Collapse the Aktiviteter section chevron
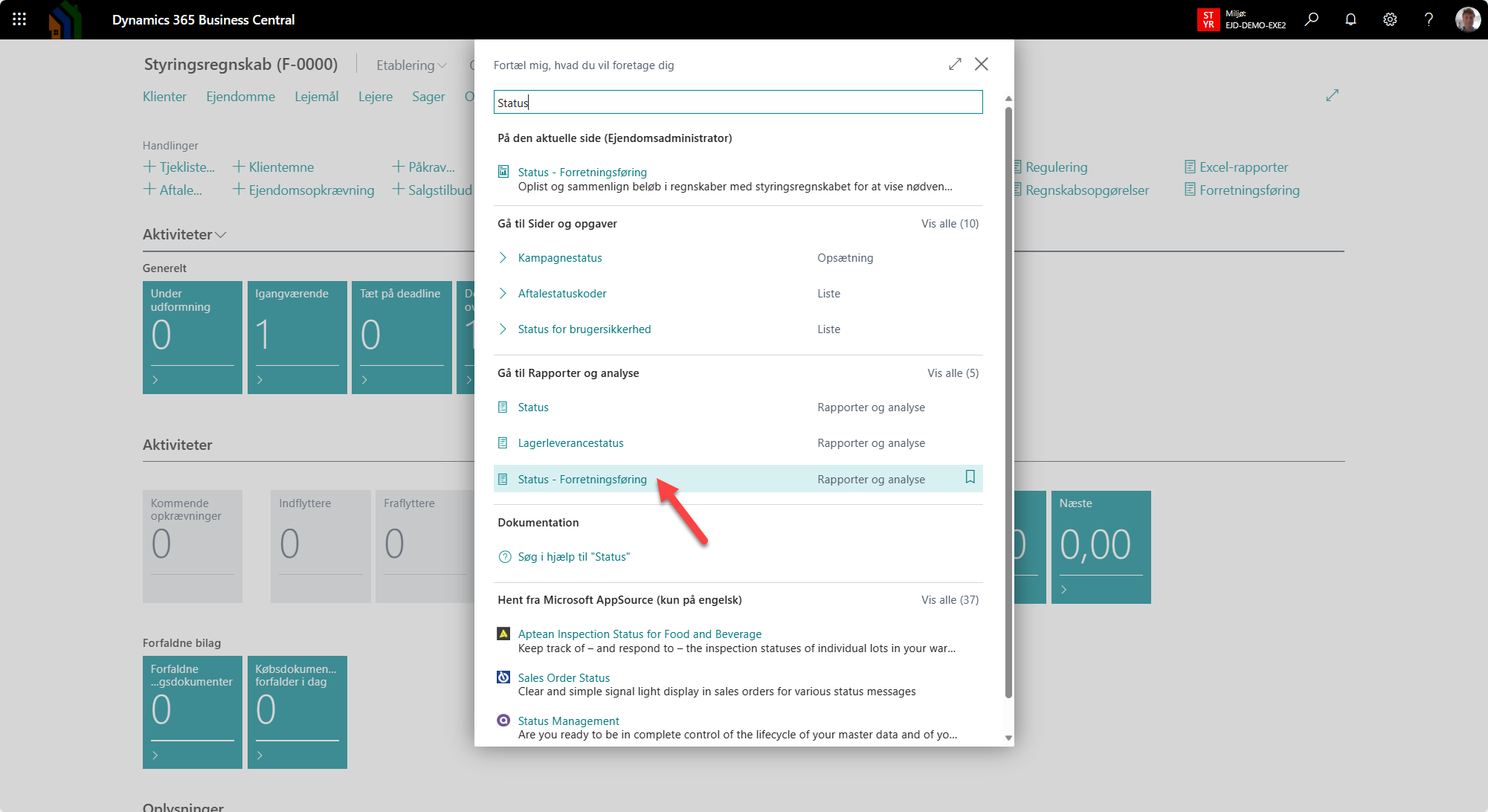 (x=220, y=235)
